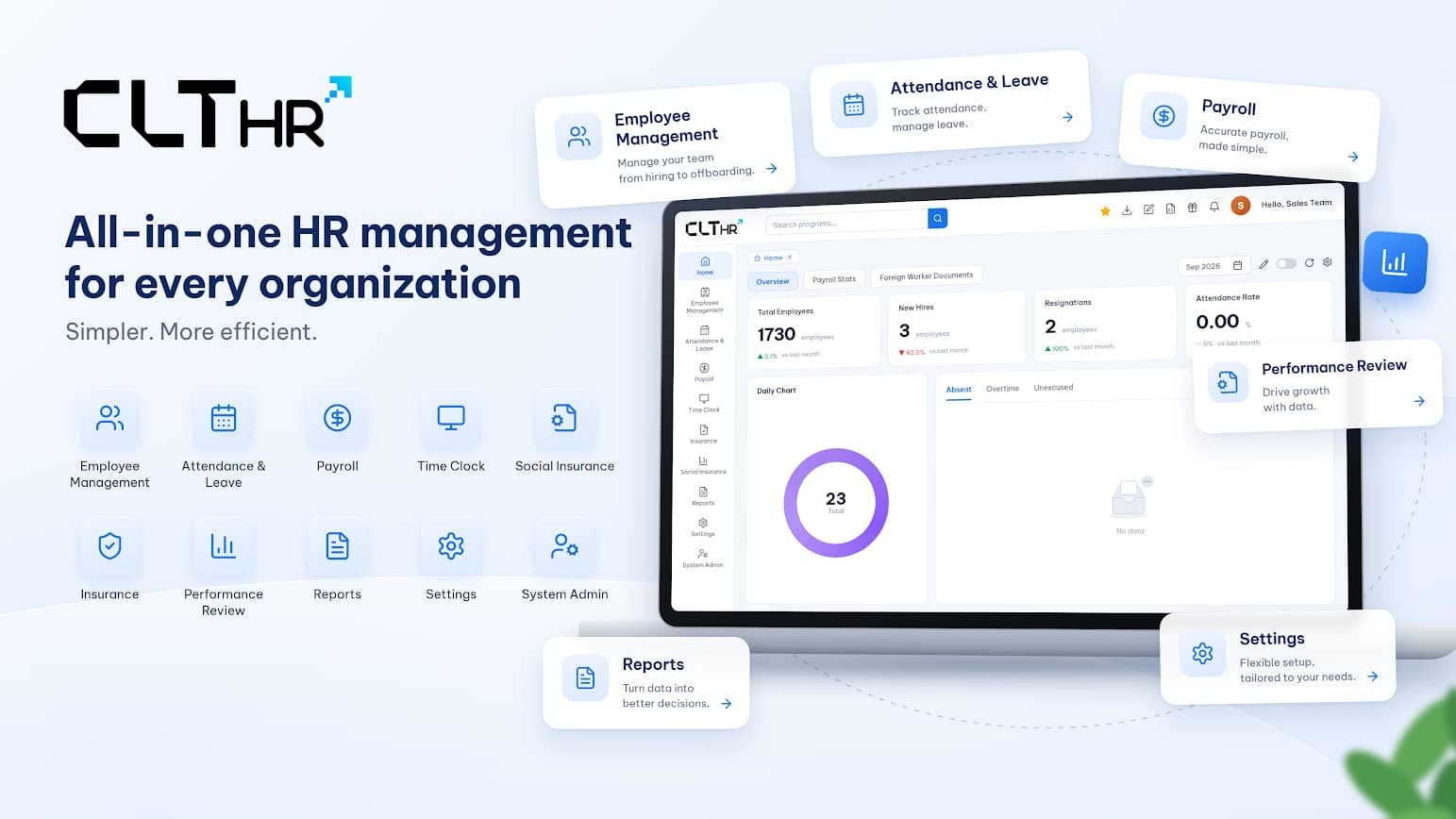Click the yellow star favorites icon

pyautogui.click(x=1105, y=211)
